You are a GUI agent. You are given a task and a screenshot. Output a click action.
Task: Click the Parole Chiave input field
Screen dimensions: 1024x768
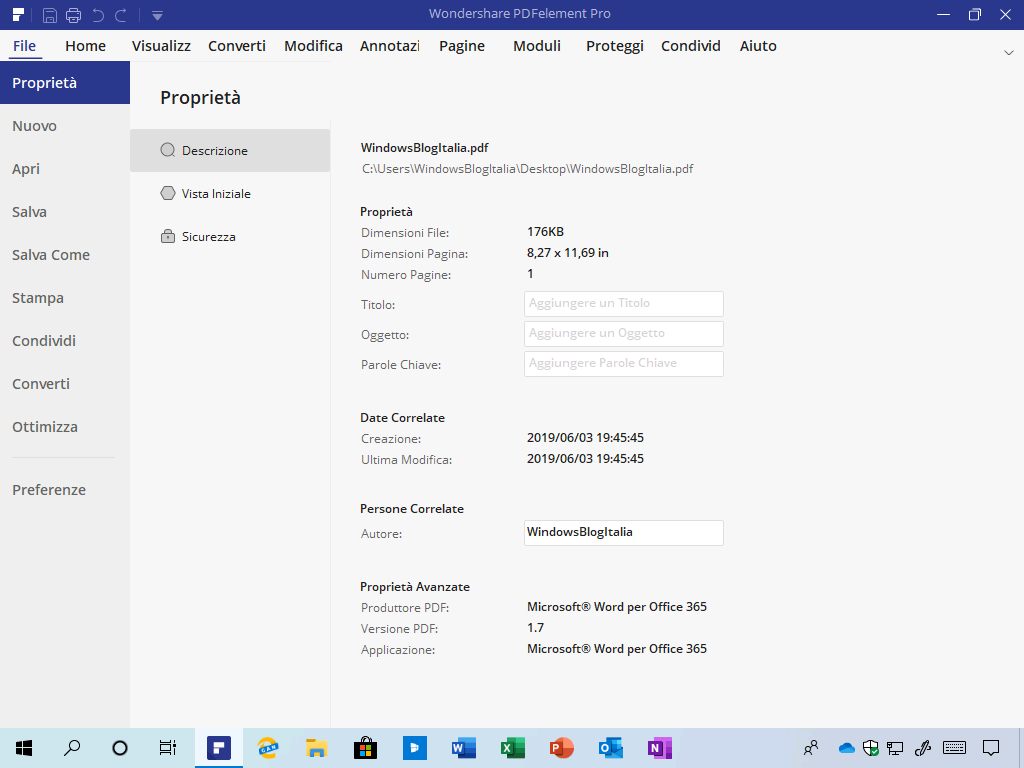click(624, 364)
